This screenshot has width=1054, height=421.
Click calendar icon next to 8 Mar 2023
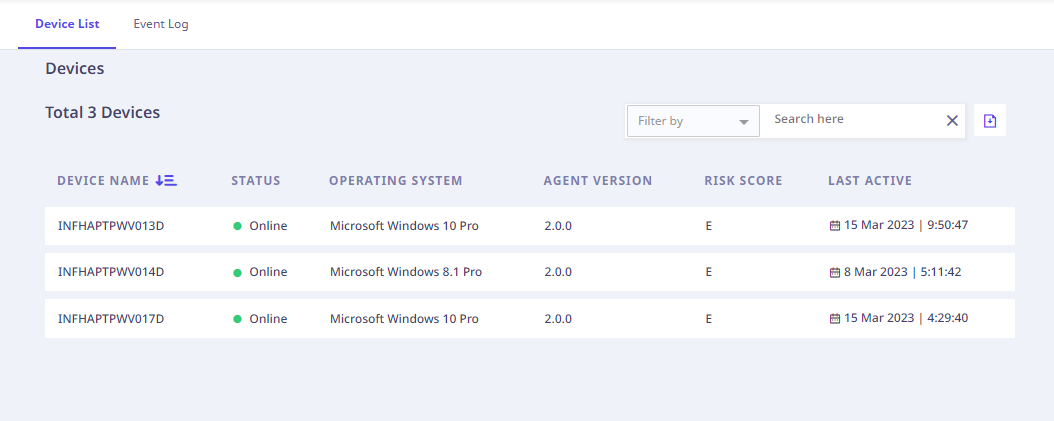[835, 272]
